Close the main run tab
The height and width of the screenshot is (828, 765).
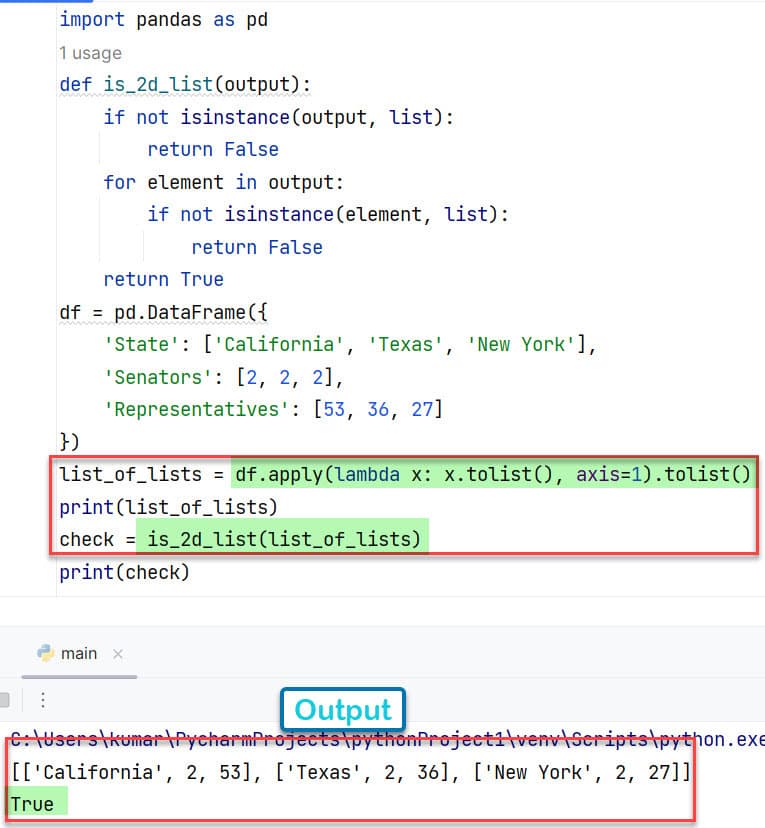point(118,654)
